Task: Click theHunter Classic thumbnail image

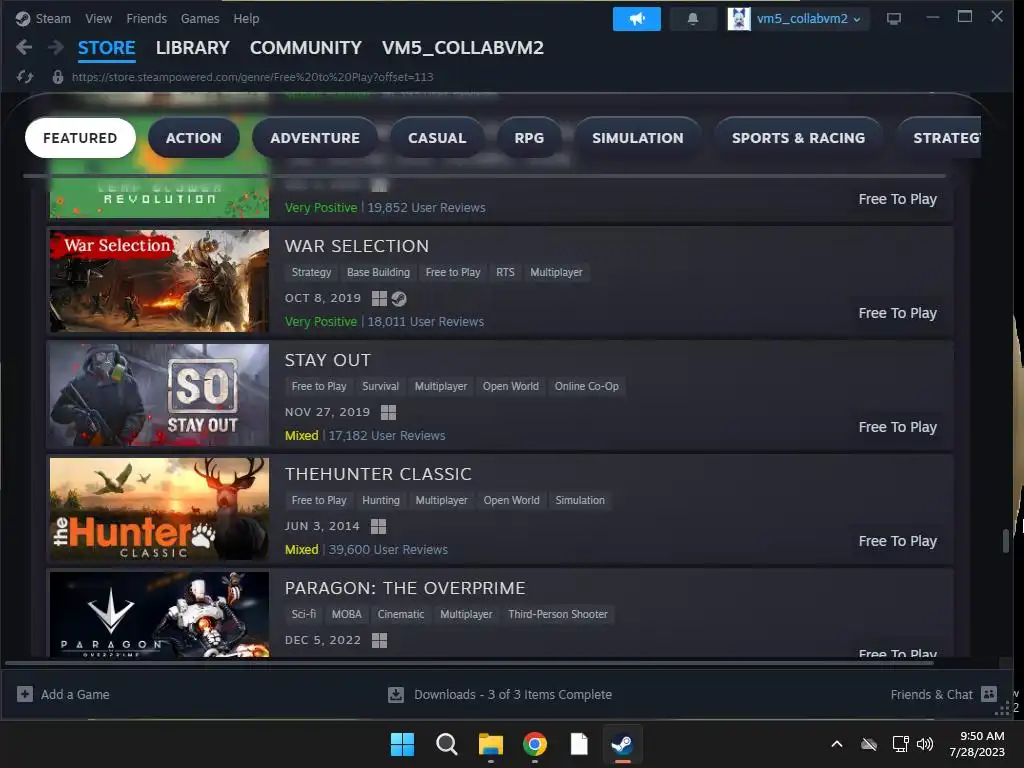Action: [159, 509]
